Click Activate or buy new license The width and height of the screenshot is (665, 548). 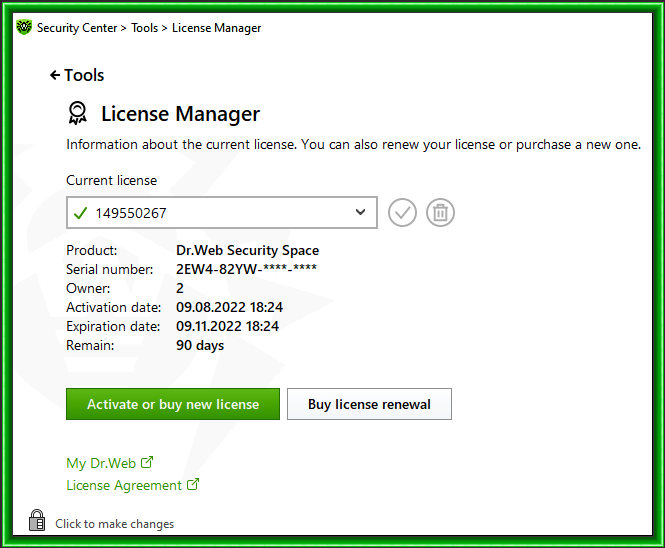click(173, 404)
